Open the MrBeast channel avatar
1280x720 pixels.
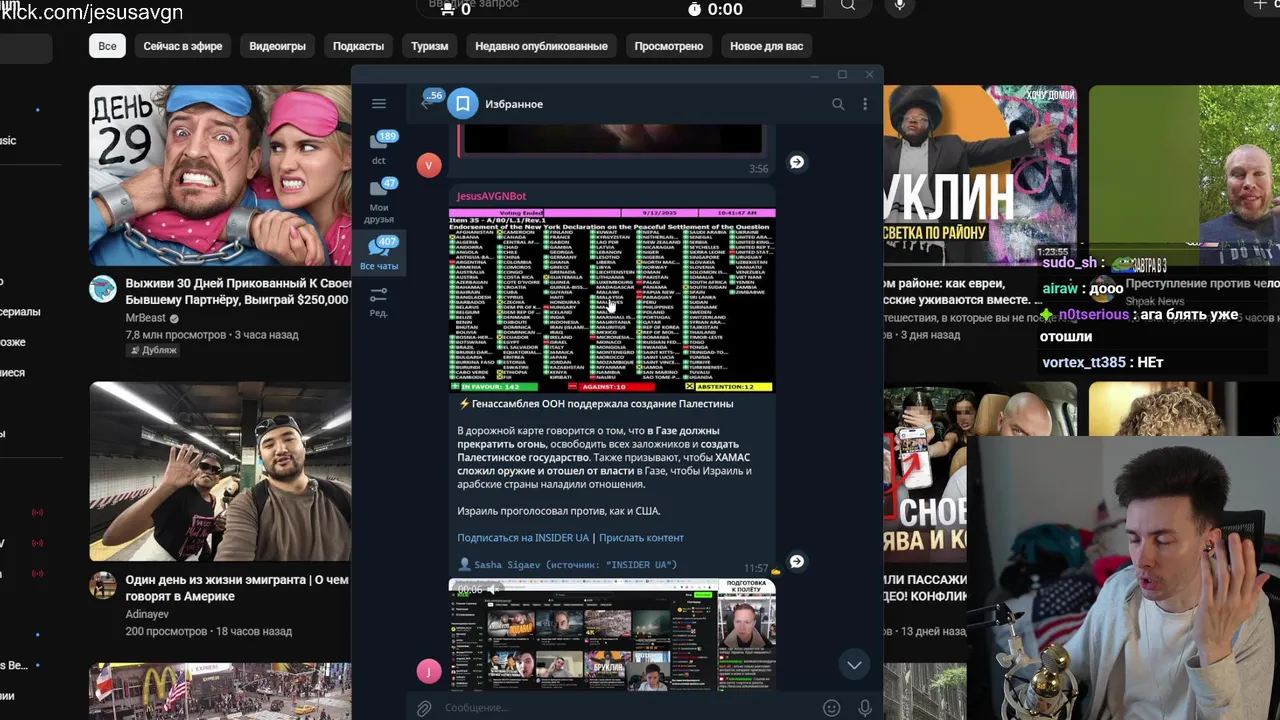pos(103,289)
